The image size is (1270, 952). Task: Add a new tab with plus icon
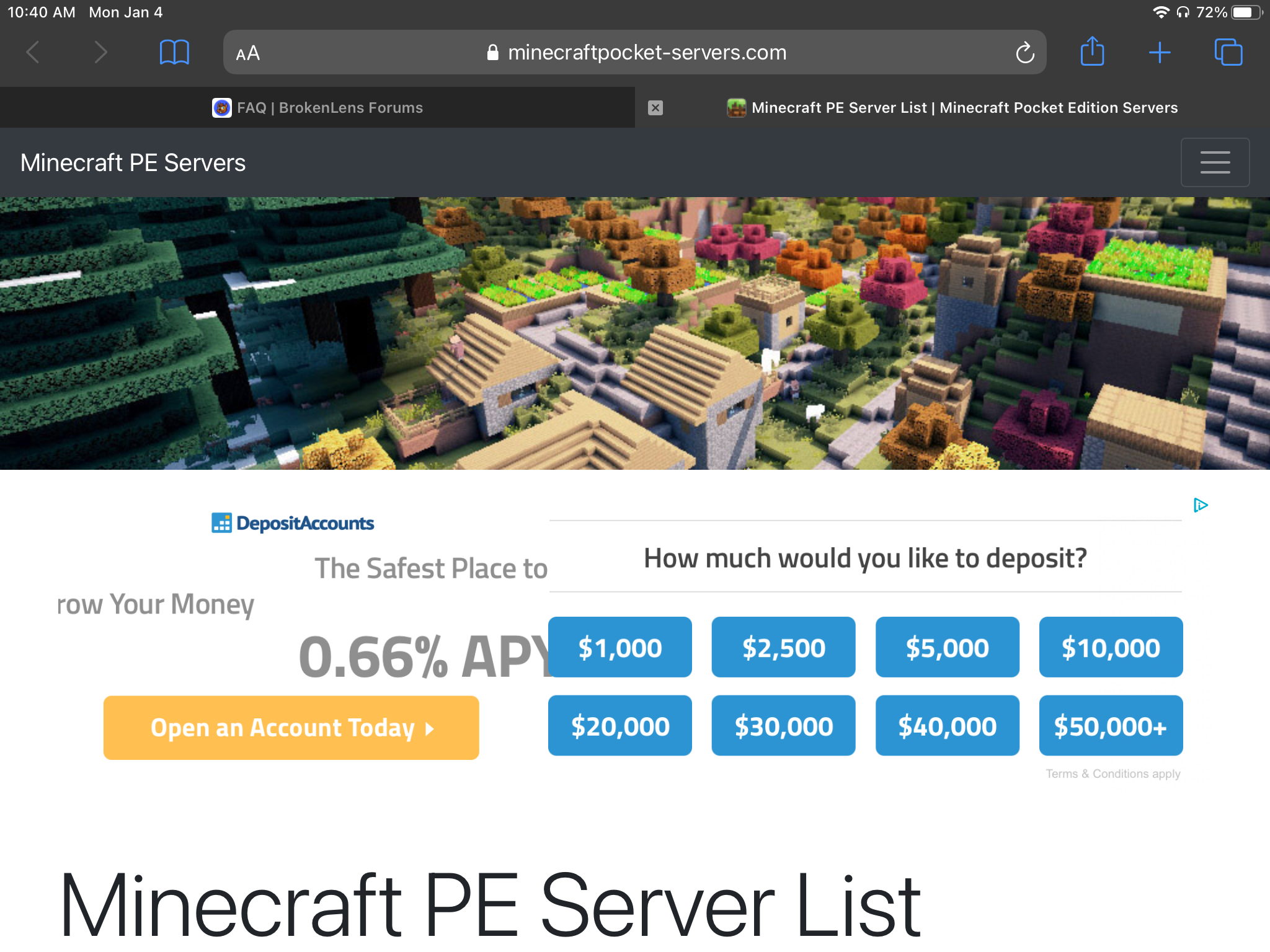1160,53
